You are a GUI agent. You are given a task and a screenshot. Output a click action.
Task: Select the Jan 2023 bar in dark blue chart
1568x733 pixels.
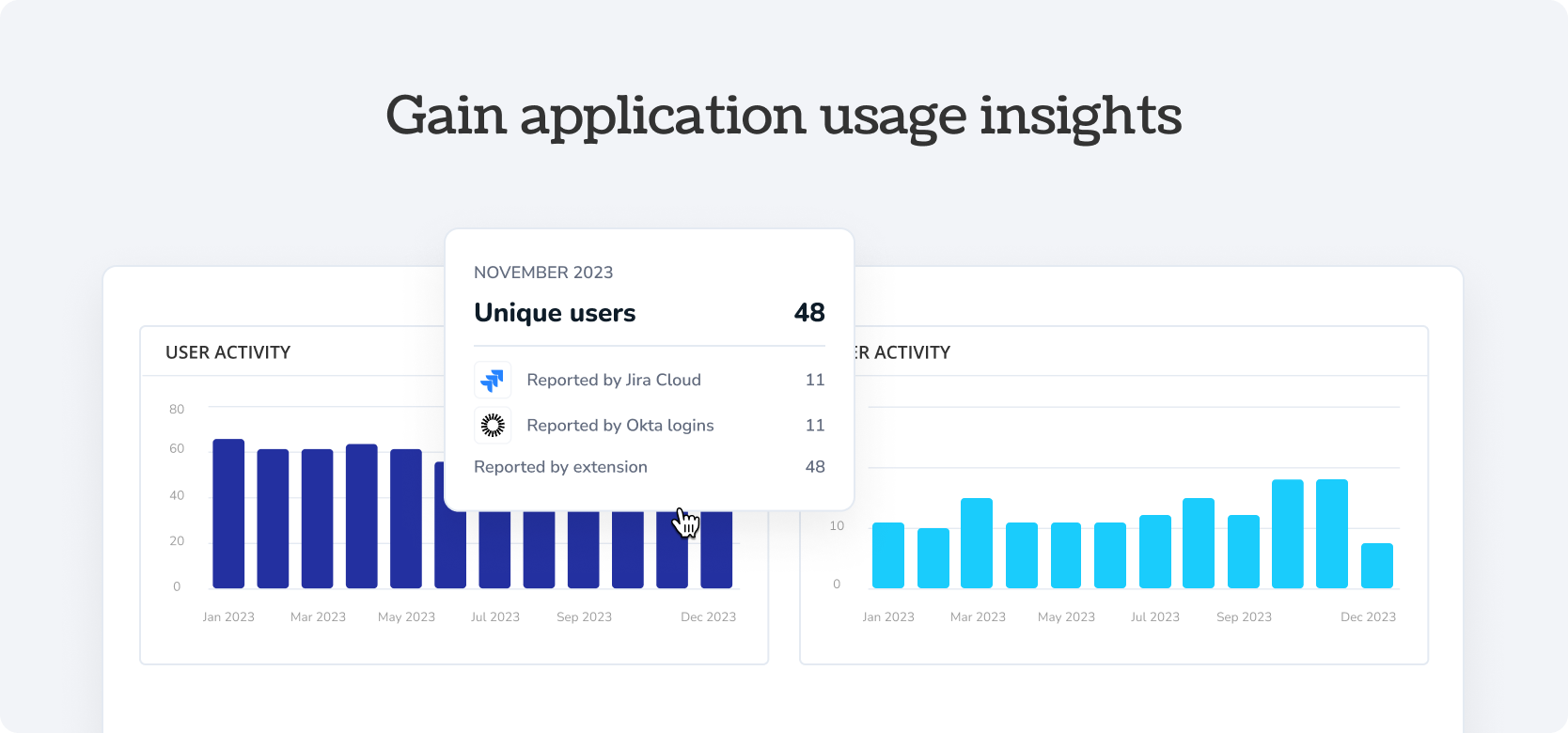coord(228,514)
